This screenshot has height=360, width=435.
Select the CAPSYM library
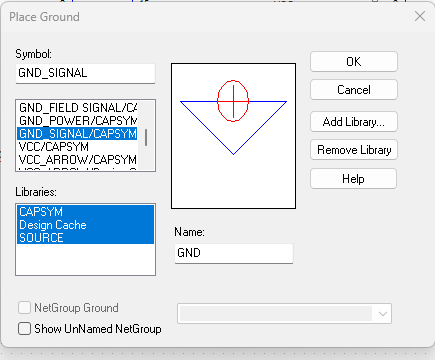pos(85,212)
